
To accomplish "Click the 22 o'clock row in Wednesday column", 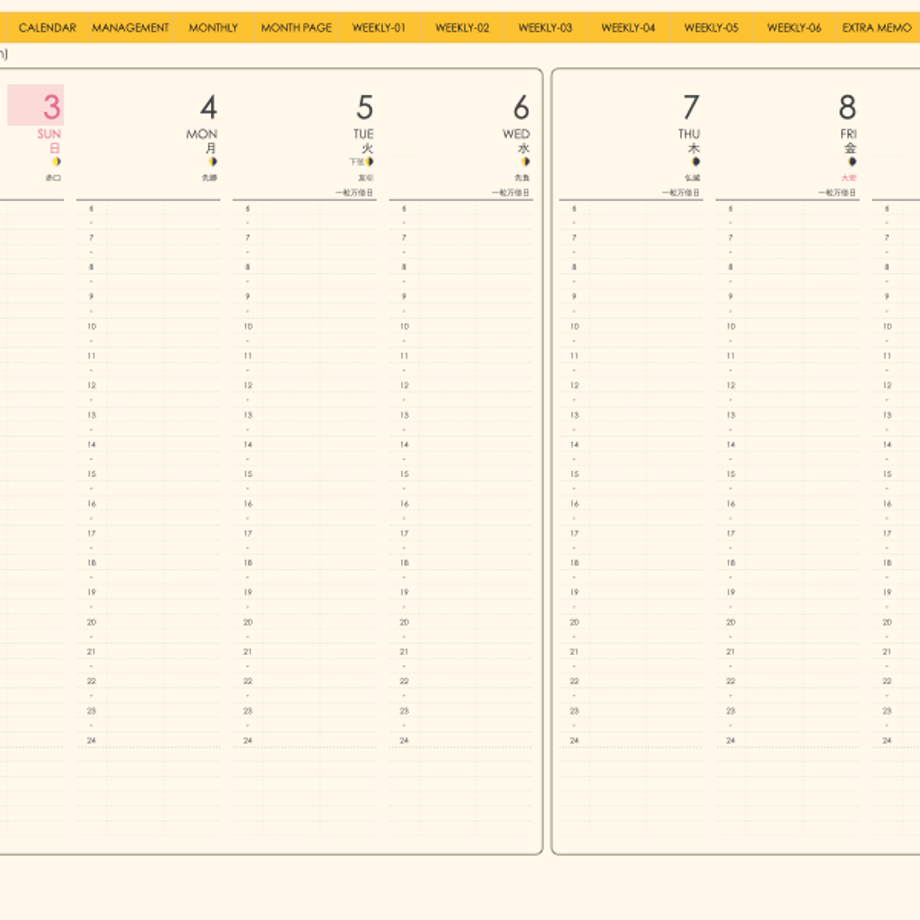I will point(461,681).
